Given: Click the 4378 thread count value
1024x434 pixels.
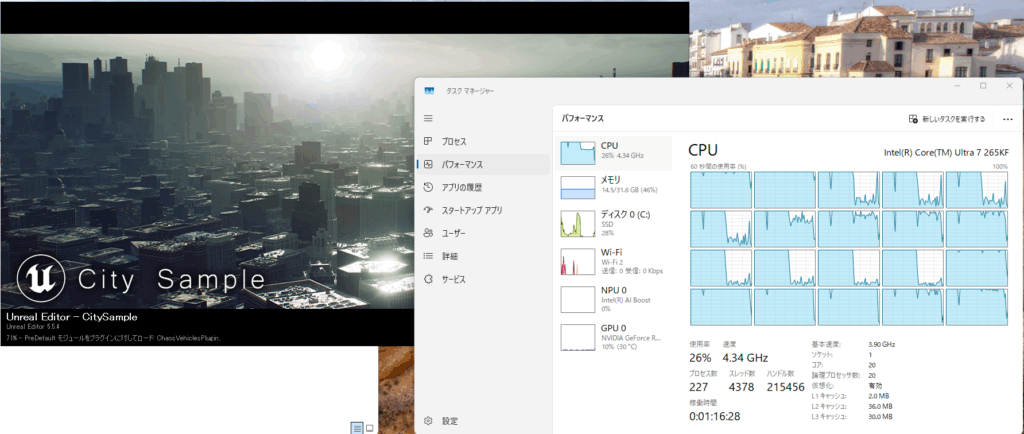Looking at the screenshot, I should coord(743,387).
